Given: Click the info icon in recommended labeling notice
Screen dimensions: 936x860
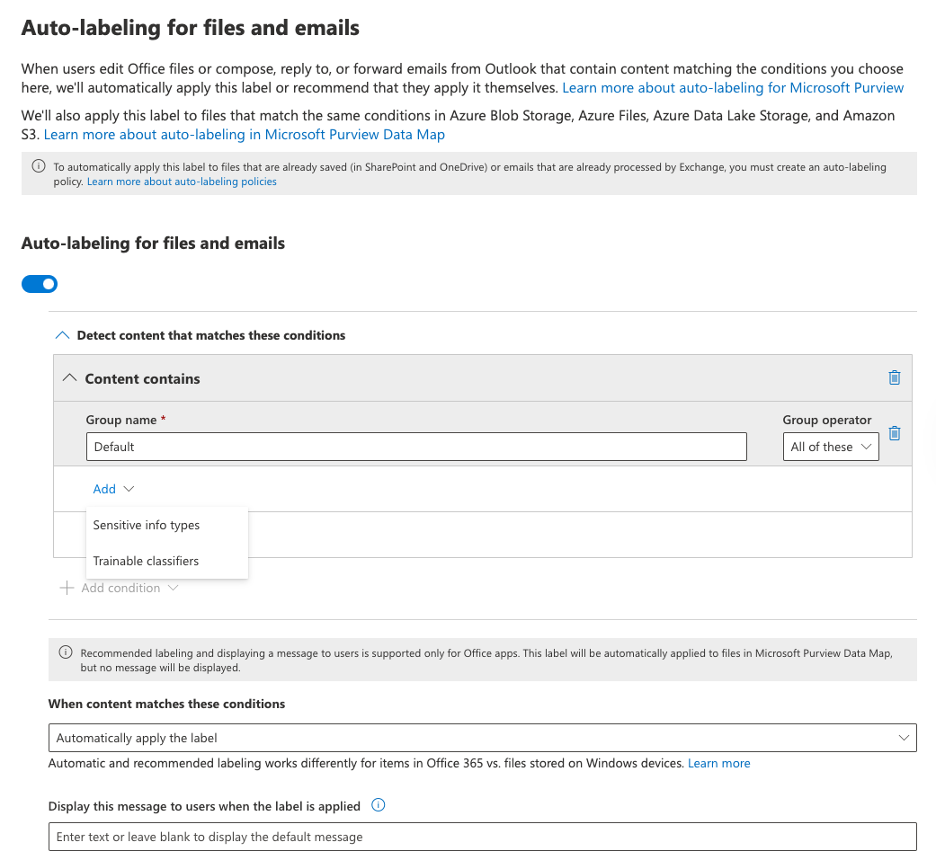Looking at the screenshot, I should coord(66,653).
